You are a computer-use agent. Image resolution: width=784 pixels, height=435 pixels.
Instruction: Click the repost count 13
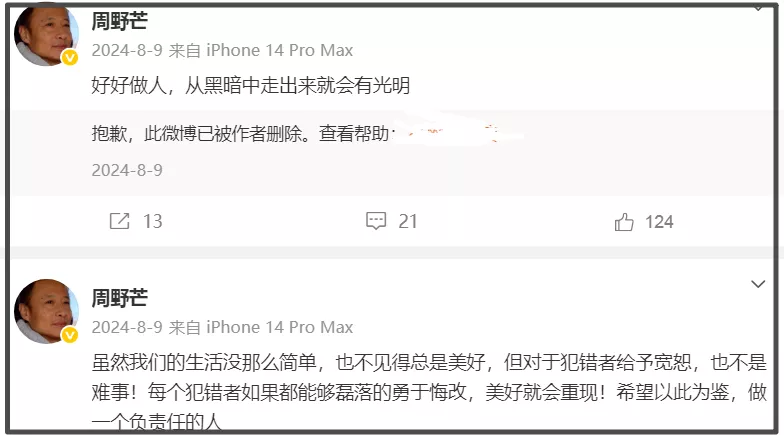pyautogui.click(x=152, y=222)
